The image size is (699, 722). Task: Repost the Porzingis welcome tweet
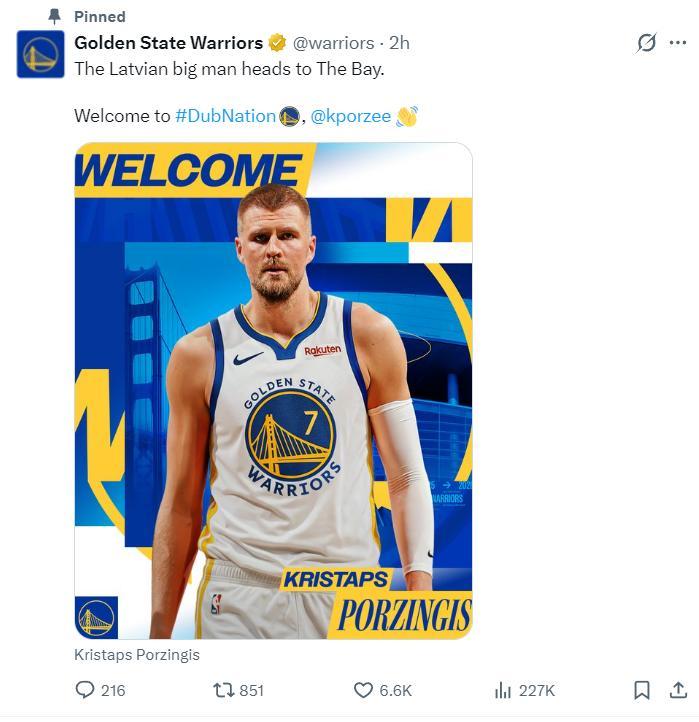224,690
